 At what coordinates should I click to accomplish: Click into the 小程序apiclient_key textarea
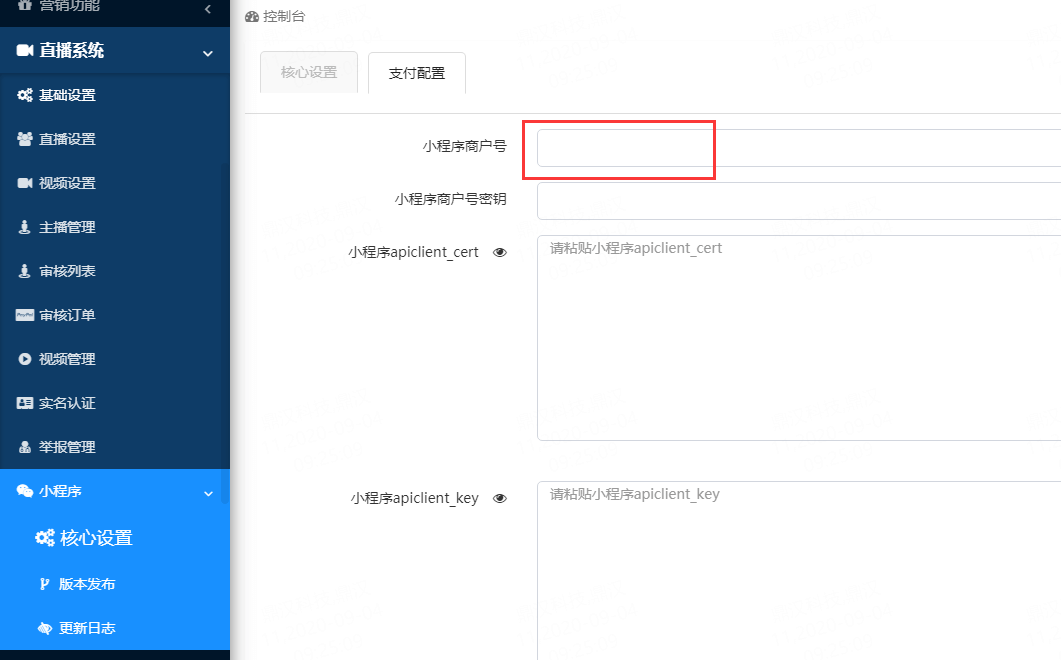(x=798, y=571)
